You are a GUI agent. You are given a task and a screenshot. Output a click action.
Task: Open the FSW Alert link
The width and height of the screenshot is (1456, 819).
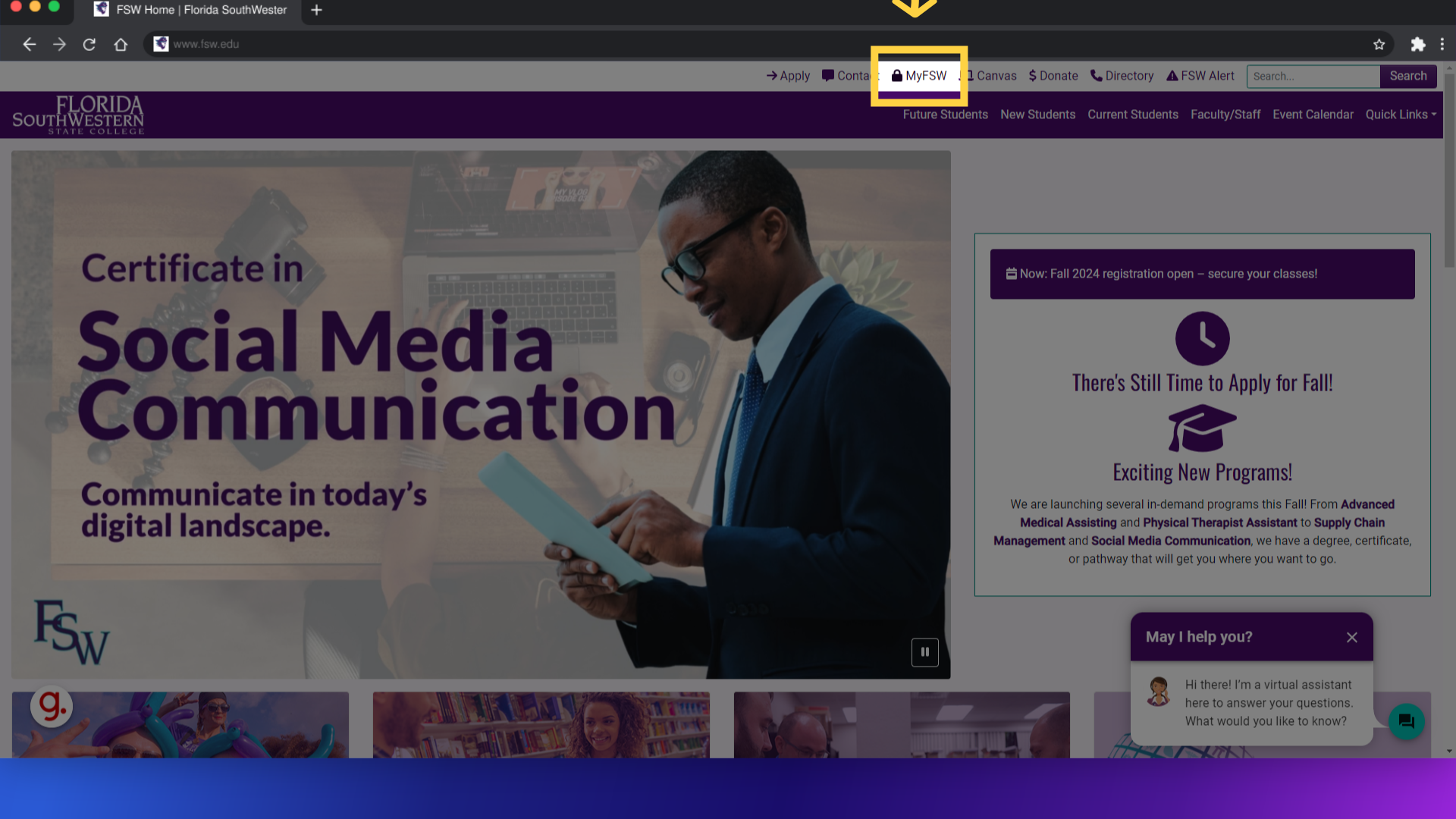click(x=1200, y=76)
